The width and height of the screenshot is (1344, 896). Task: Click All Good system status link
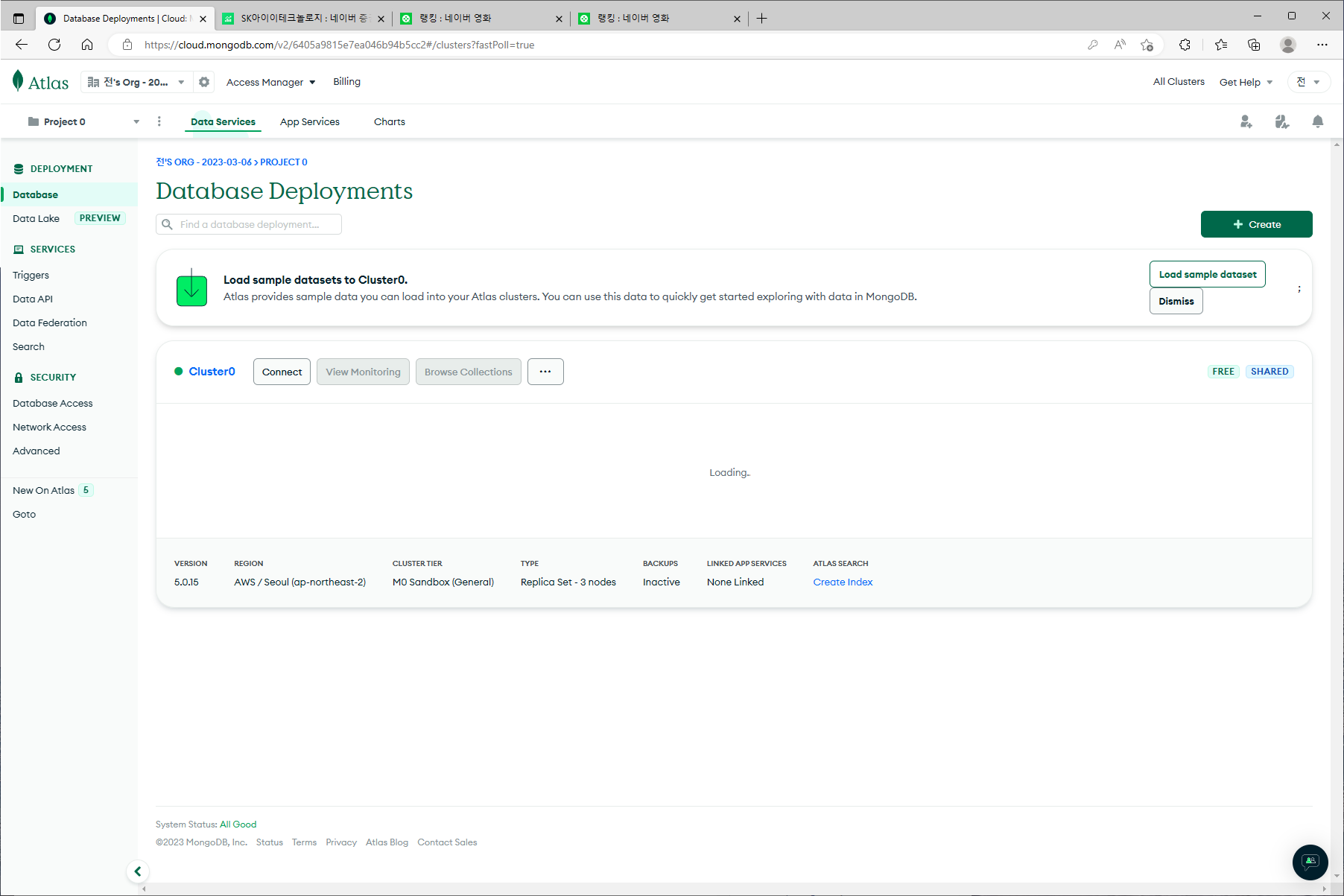tap(238, 824)
